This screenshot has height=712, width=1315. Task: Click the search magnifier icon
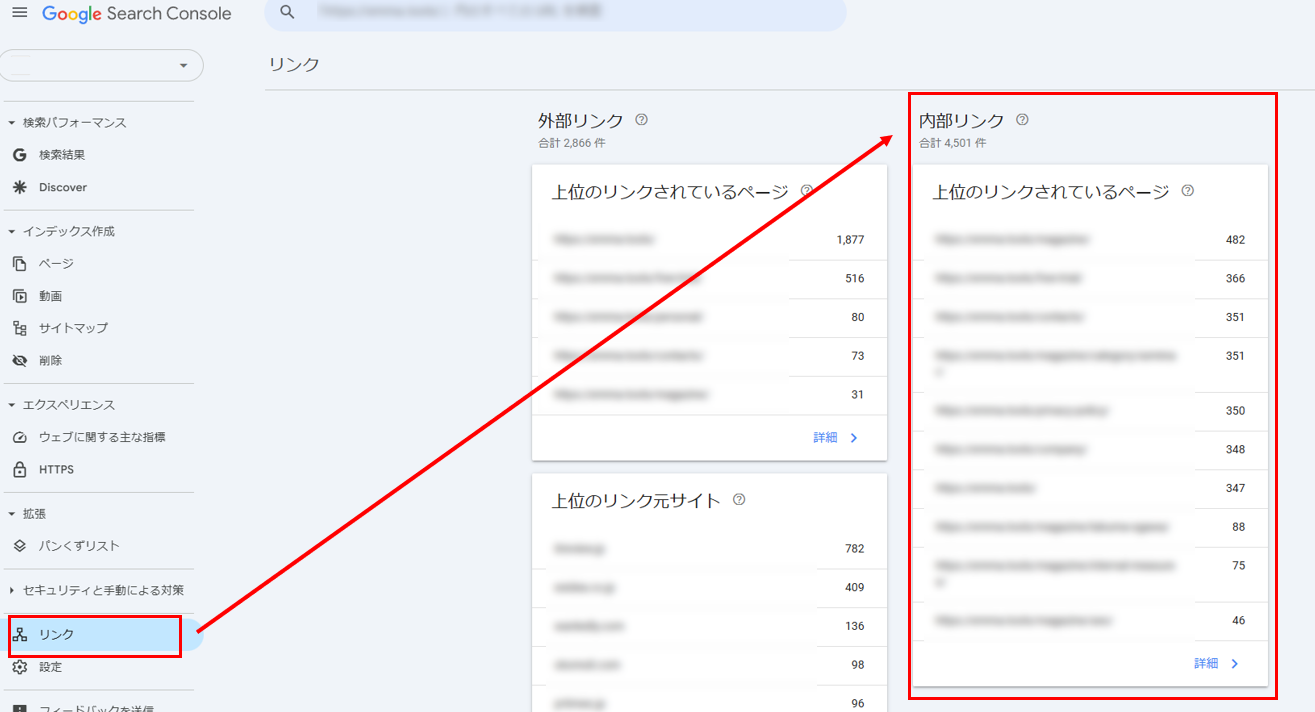pyautogui.click(x=288, y=12)
